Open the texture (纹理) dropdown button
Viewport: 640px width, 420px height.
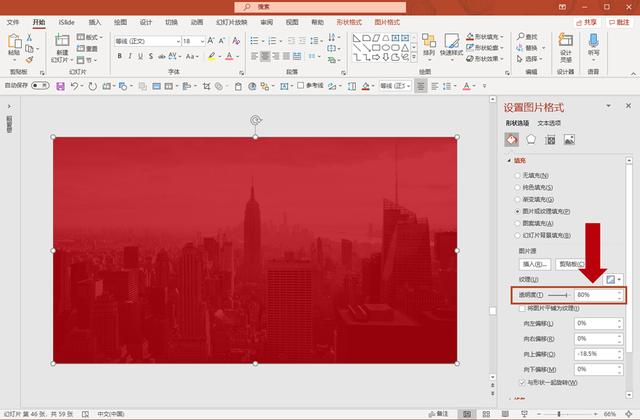coord(614,280)
